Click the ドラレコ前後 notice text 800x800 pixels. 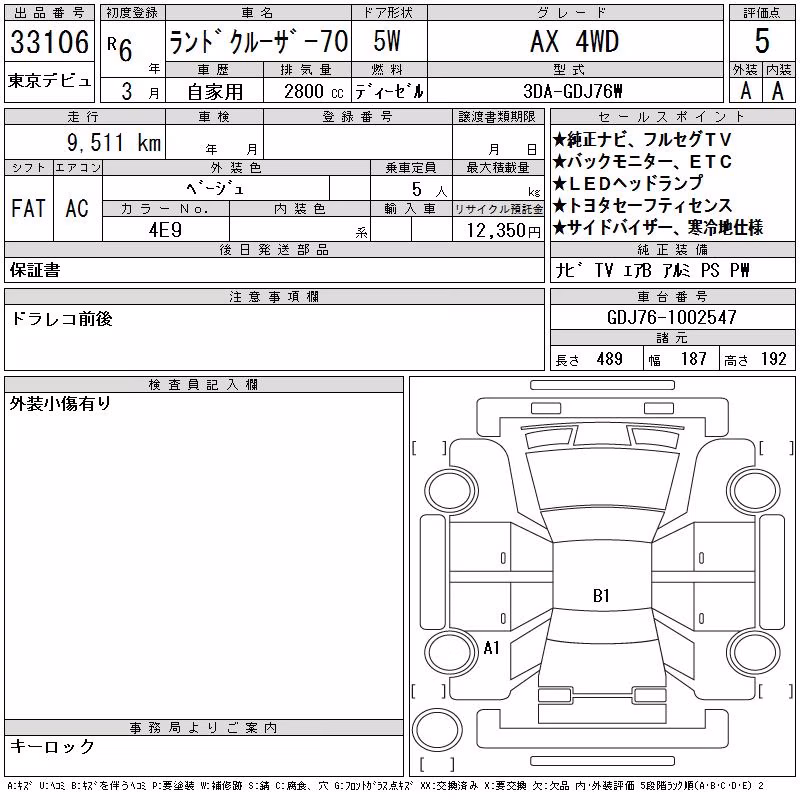pos(62,319)
